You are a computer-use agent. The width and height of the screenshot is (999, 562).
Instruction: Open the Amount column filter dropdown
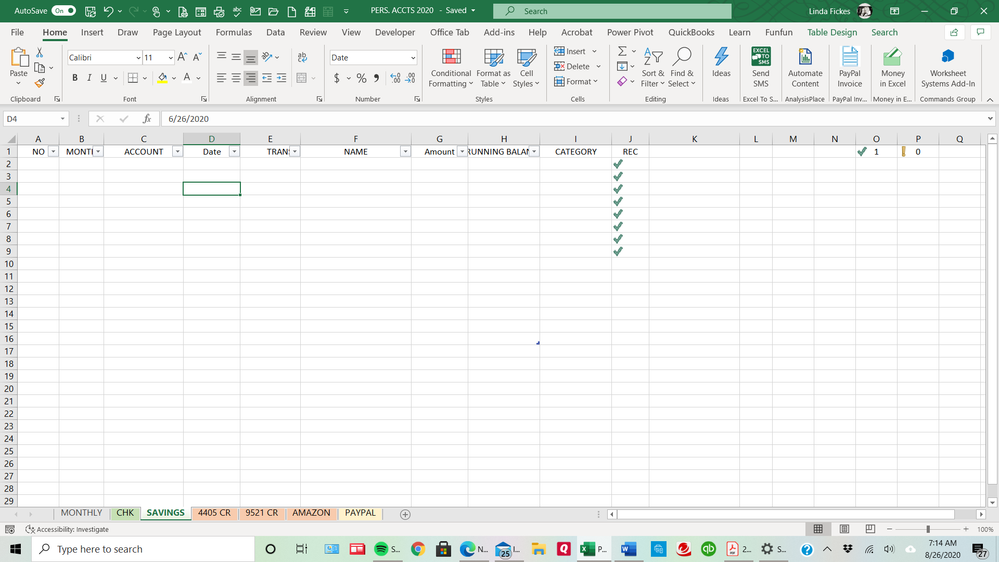[x=461, y=152]
